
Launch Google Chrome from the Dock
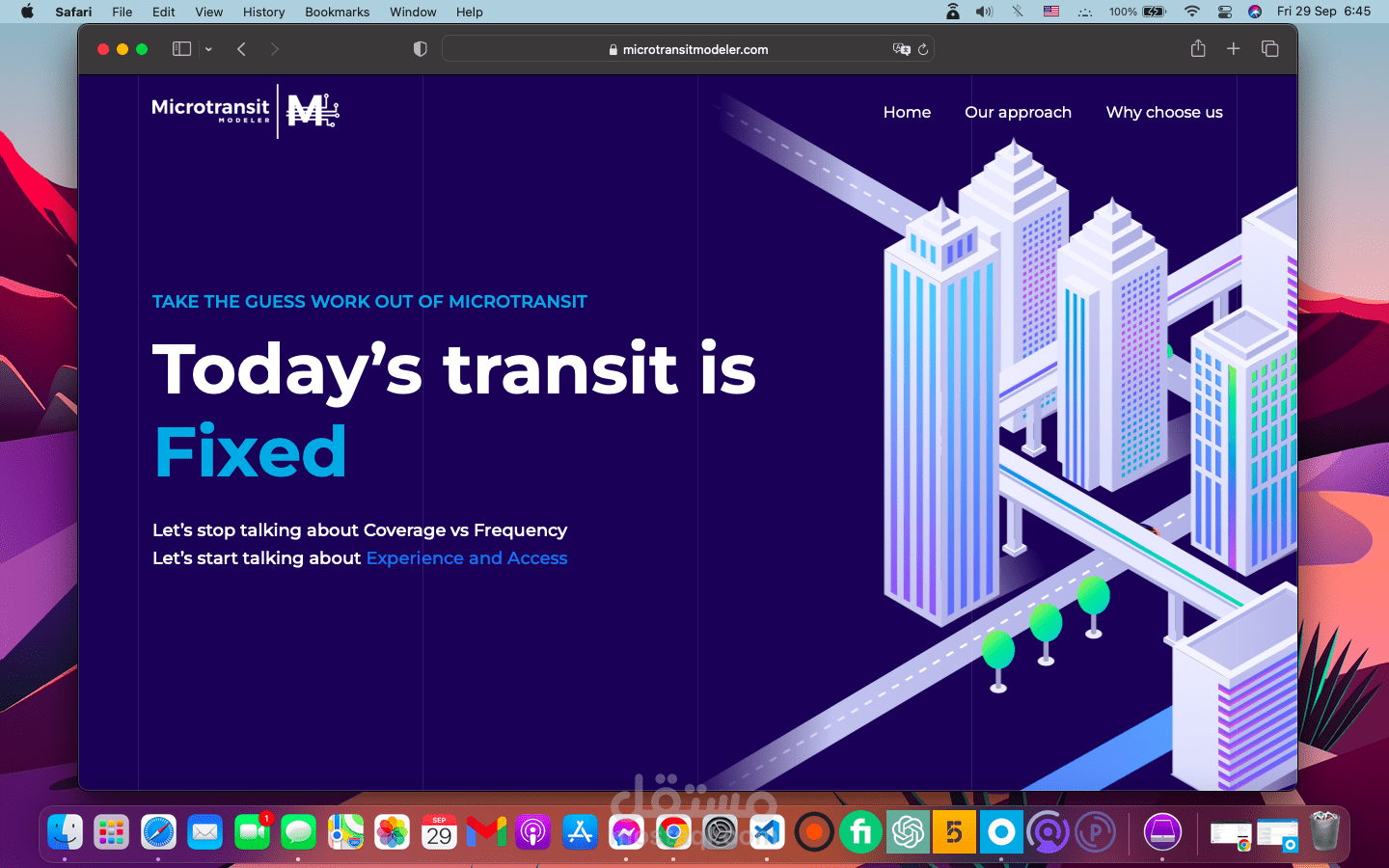672,831
